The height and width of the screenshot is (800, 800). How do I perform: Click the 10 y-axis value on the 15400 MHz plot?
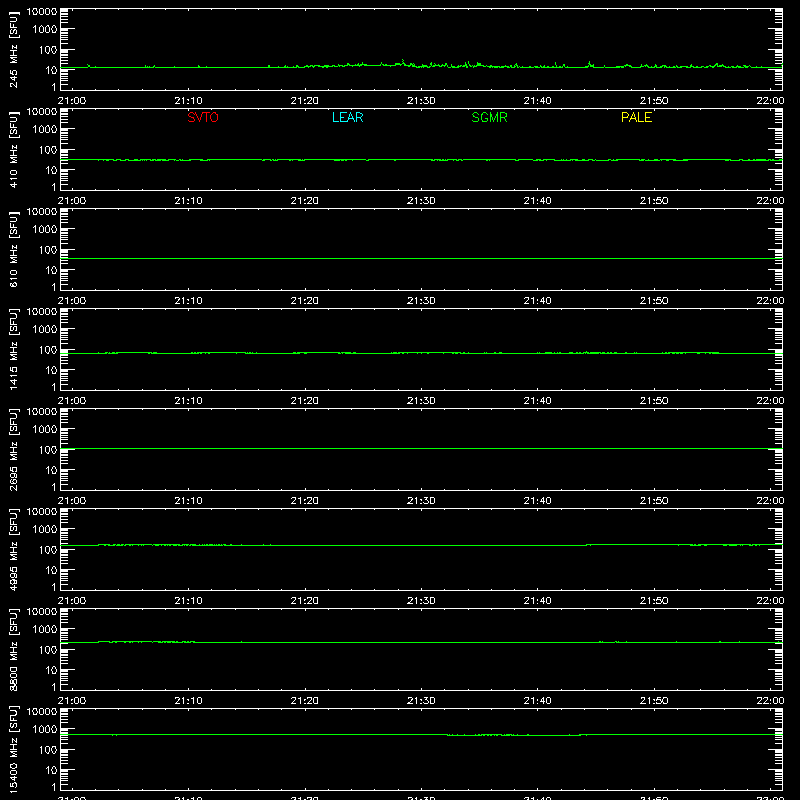pyautogui.click(x=51, y=770)
